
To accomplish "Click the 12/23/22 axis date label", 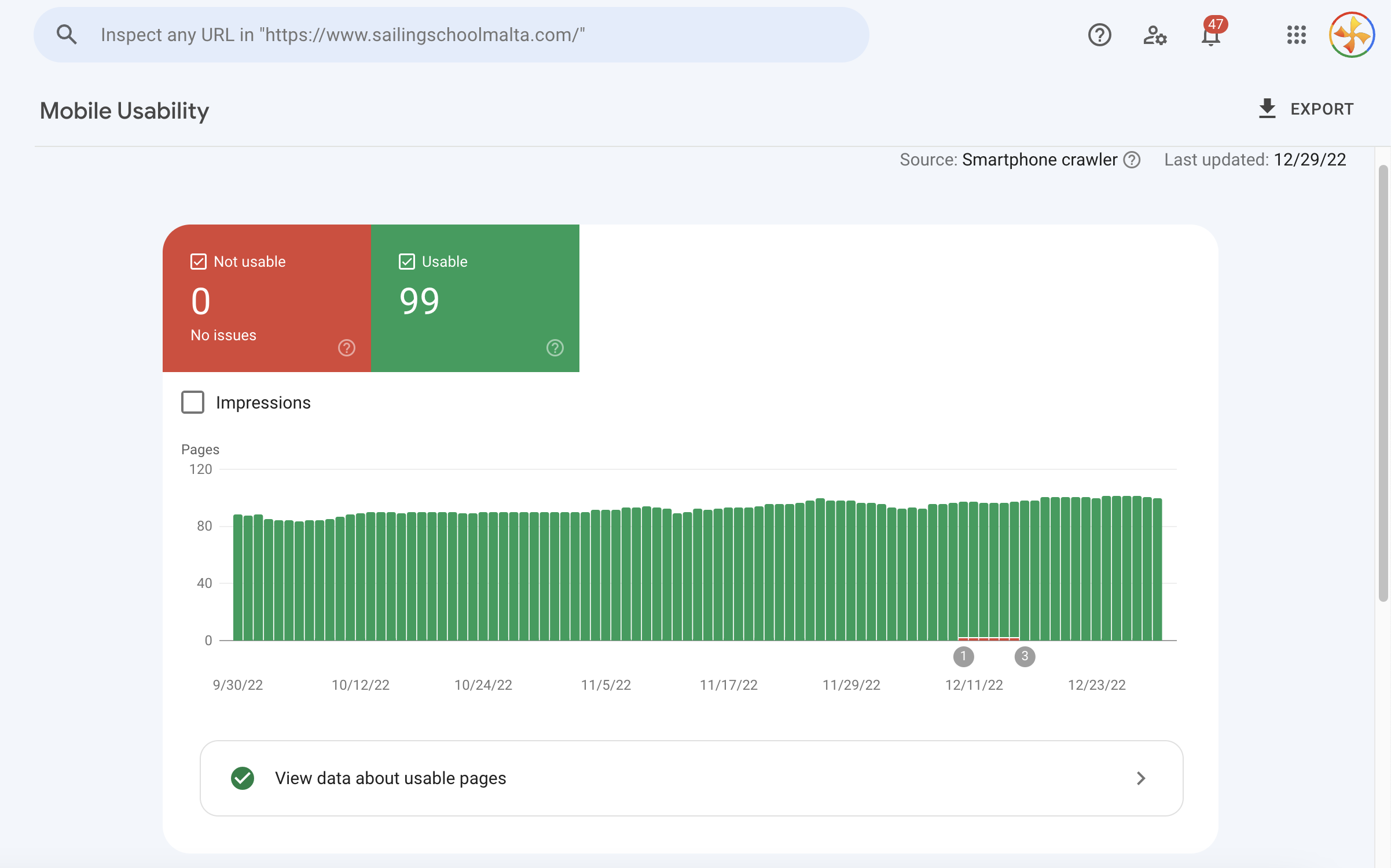I will coord(1097,685).
